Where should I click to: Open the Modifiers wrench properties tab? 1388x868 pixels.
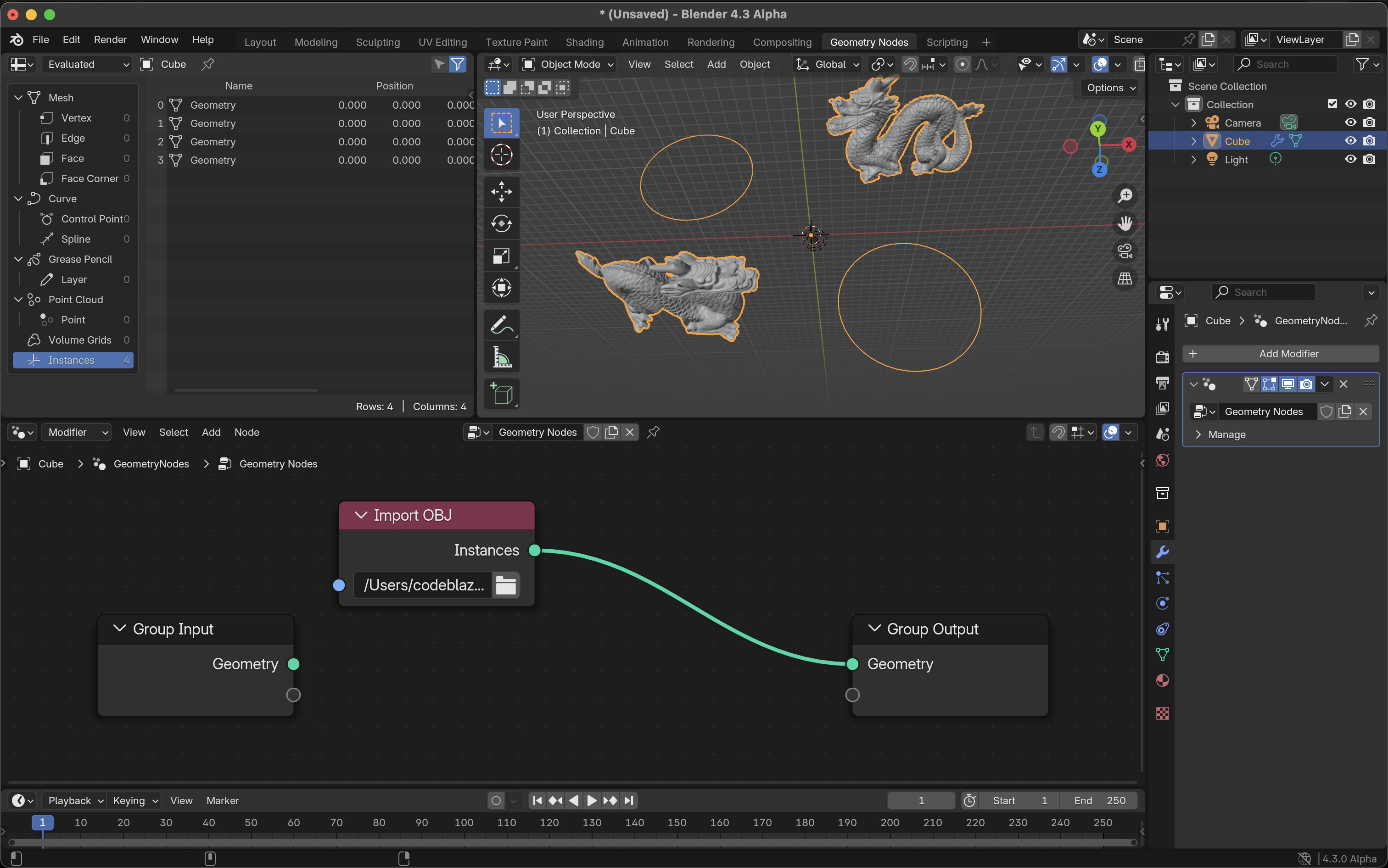(1162, 552)
